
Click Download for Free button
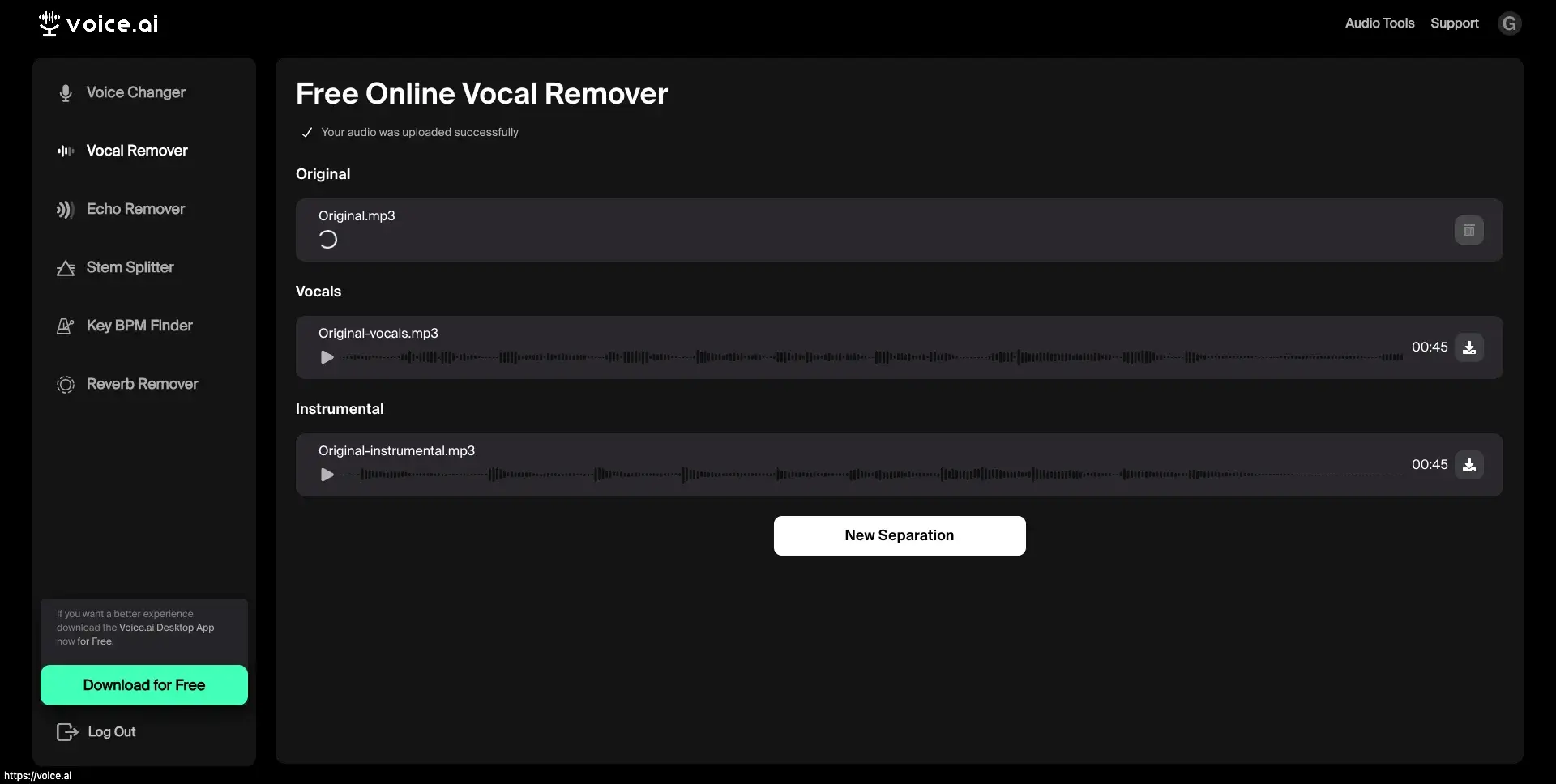[144, 685]
